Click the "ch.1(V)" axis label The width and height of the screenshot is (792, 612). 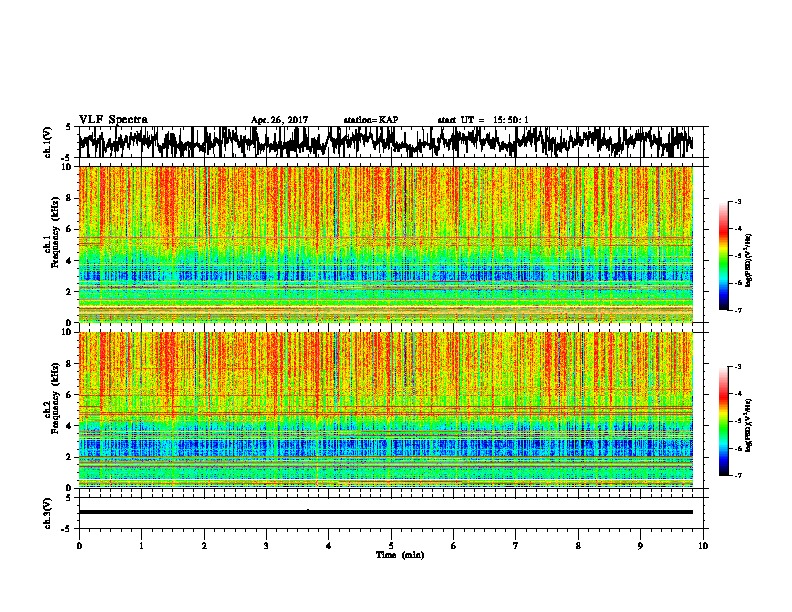(48, 142)
